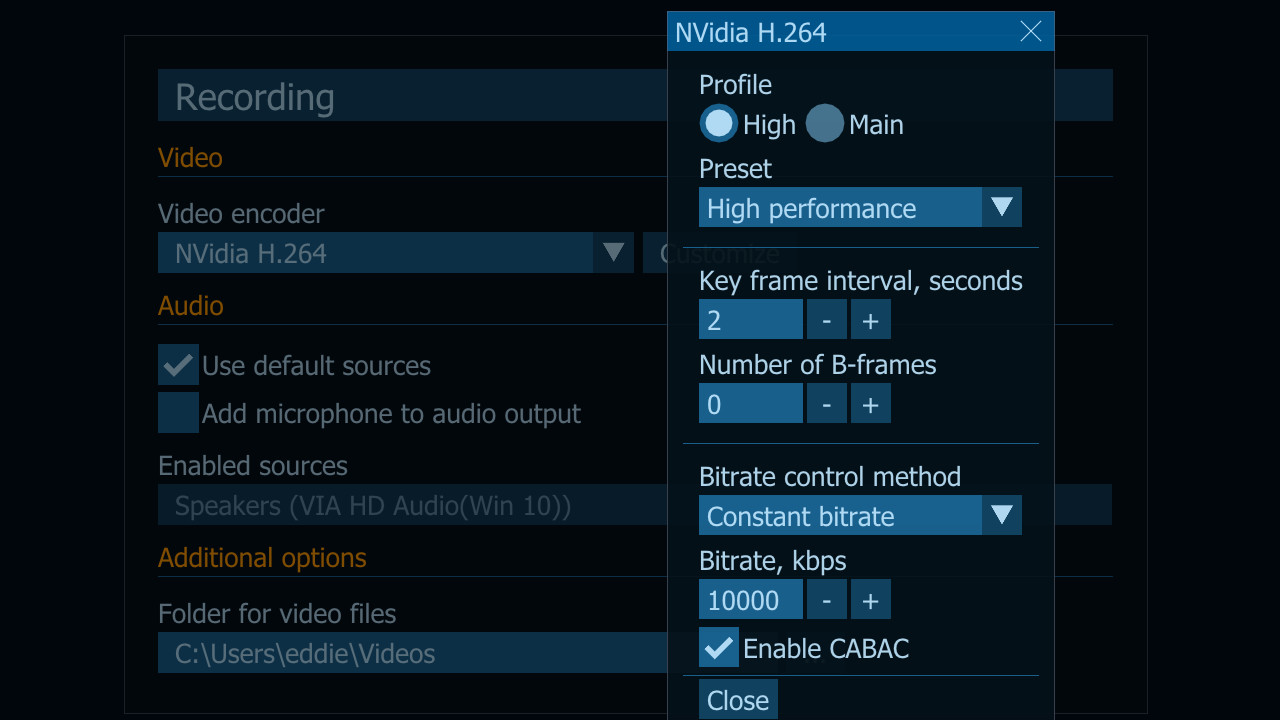Close the NVidia H.264 dialog via the X
Image resolution: width=1280 pixels, height=720 pixels.
point(1030,31)
